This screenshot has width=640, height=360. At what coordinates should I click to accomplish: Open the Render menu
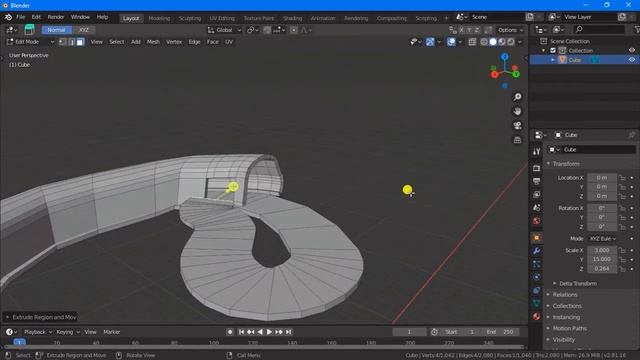click(56, 17)
